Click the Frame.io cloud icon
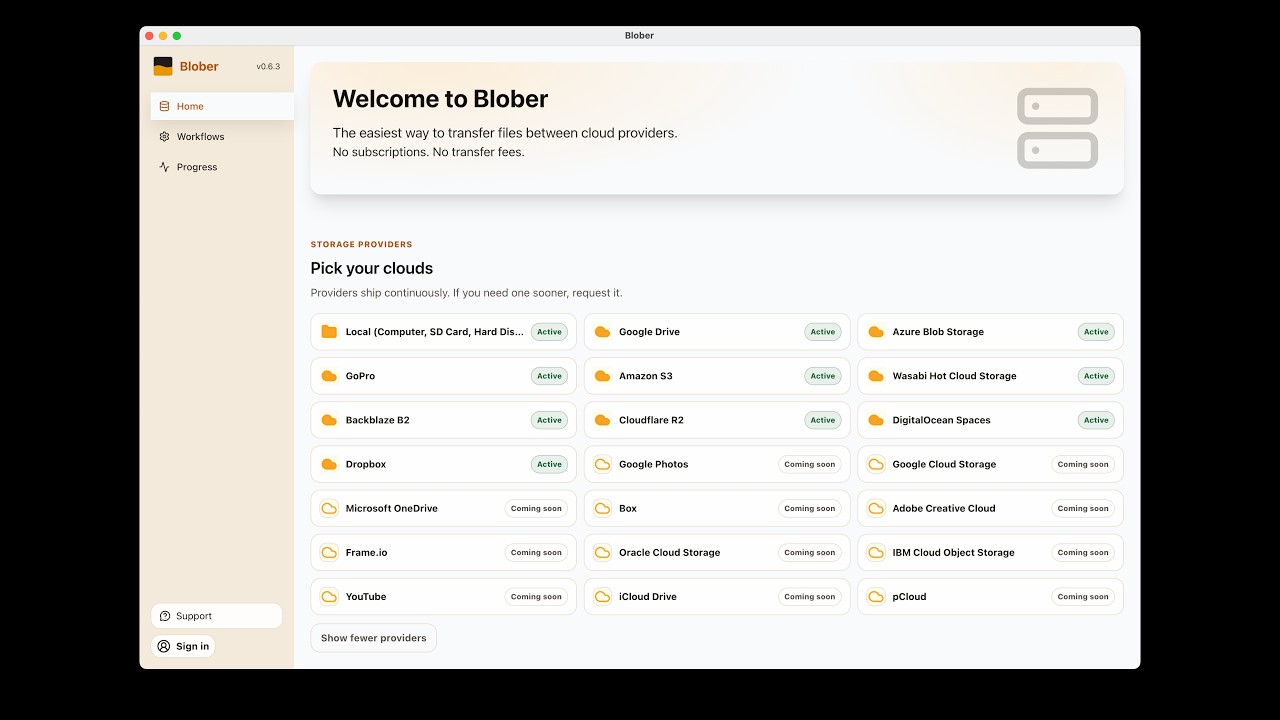Viewport: 1280px width, 720px height. coord(329,552)
